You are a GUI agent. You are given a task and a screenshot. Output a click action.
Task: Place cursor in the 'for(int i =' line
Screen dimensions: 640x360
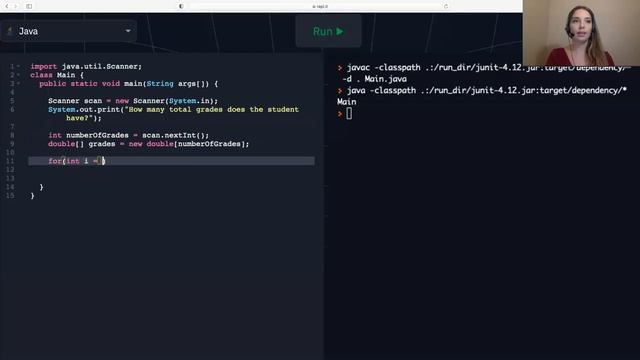pyautogui.click(x=171, y=161)
